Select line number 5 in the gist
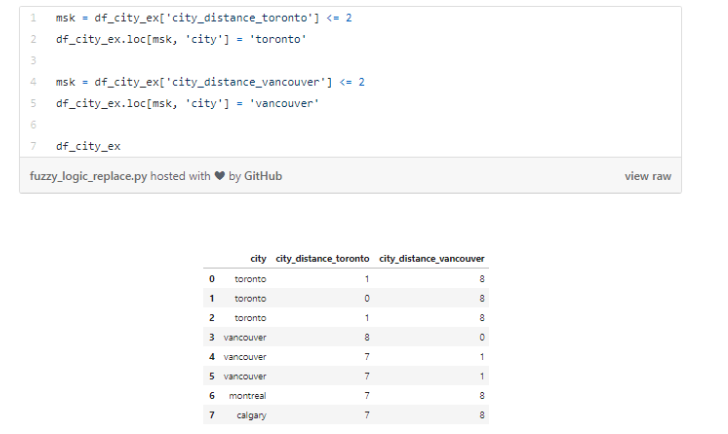Image resolution: width=728 pixels, height=434 pixels. point(33,102)
